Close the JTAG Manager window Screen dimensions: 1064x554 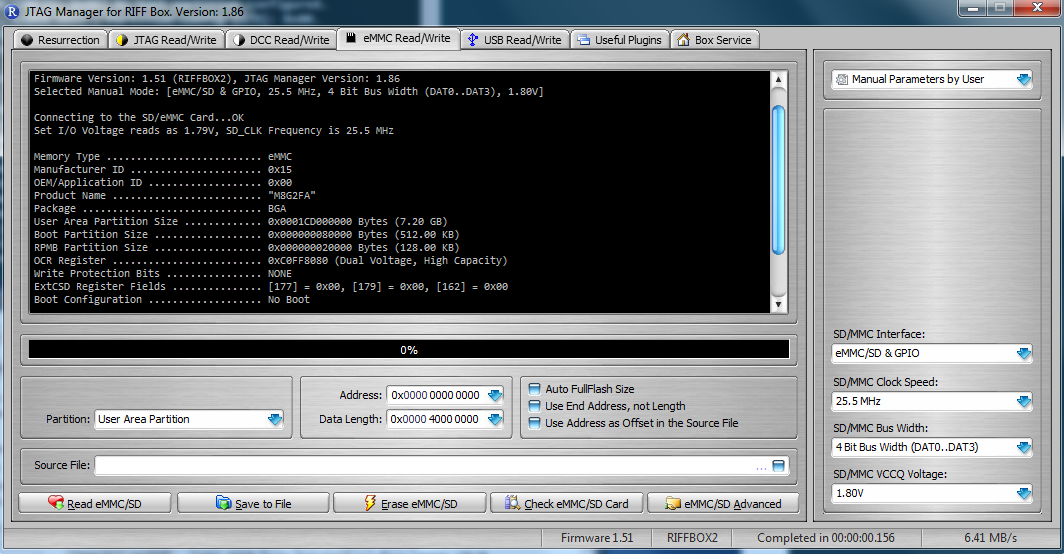[1038, 8]
